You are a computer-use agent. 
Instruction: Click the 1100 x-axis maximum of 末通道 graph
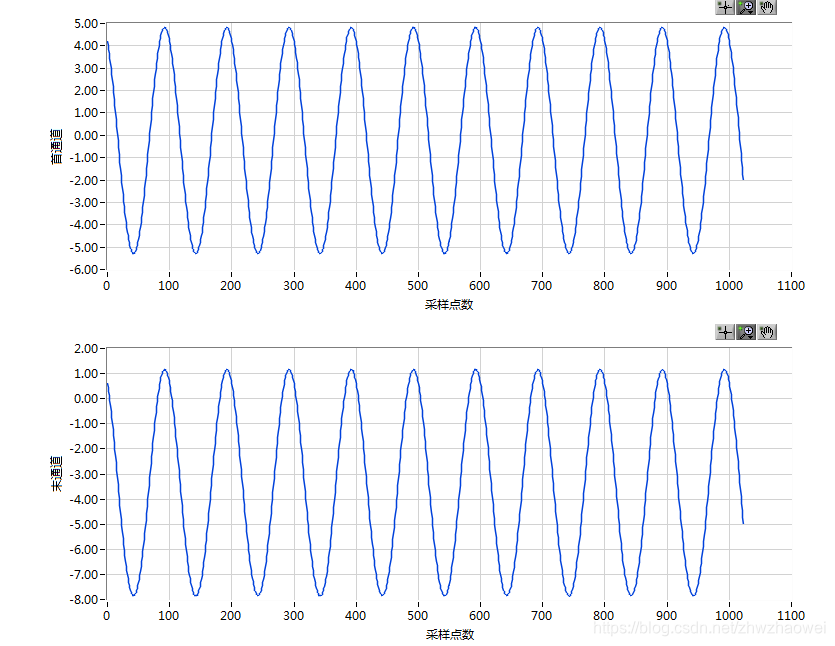pos(791,616)
